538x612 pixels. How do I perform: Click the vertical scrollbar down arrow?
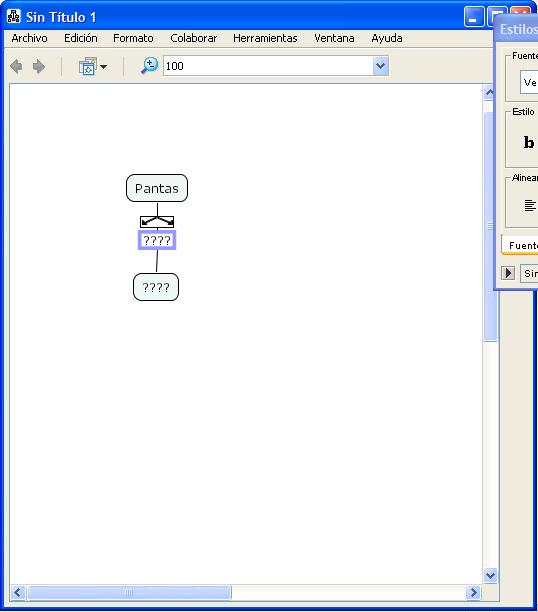(x=490, y=575)
